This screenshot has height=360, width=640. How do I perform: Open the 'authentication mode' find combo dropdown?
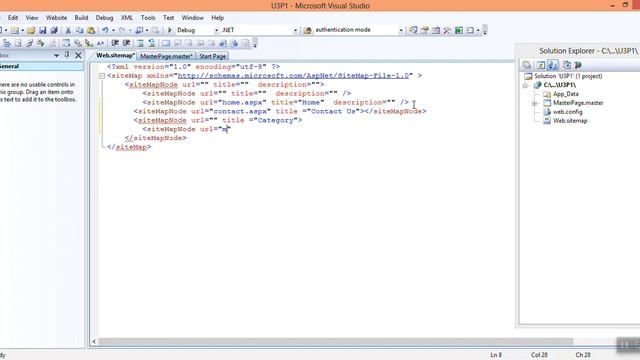coord(401,30)
